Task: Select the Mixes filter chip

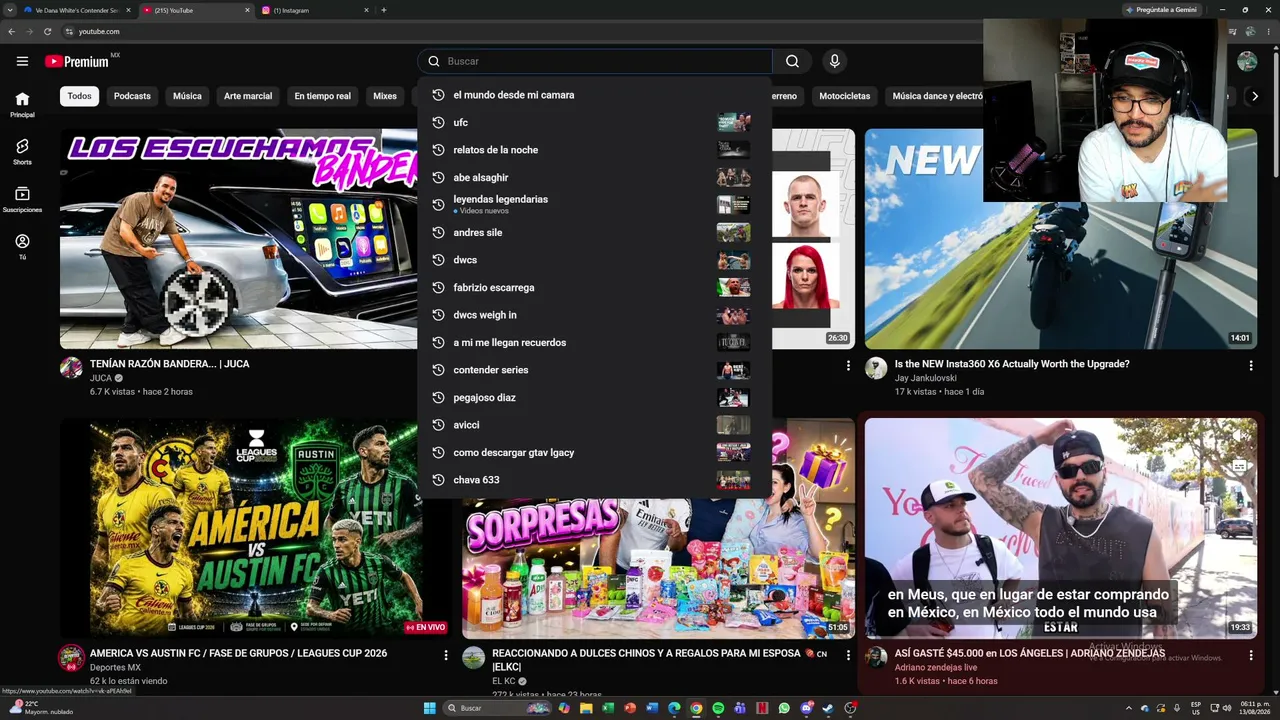Action: 385,96
